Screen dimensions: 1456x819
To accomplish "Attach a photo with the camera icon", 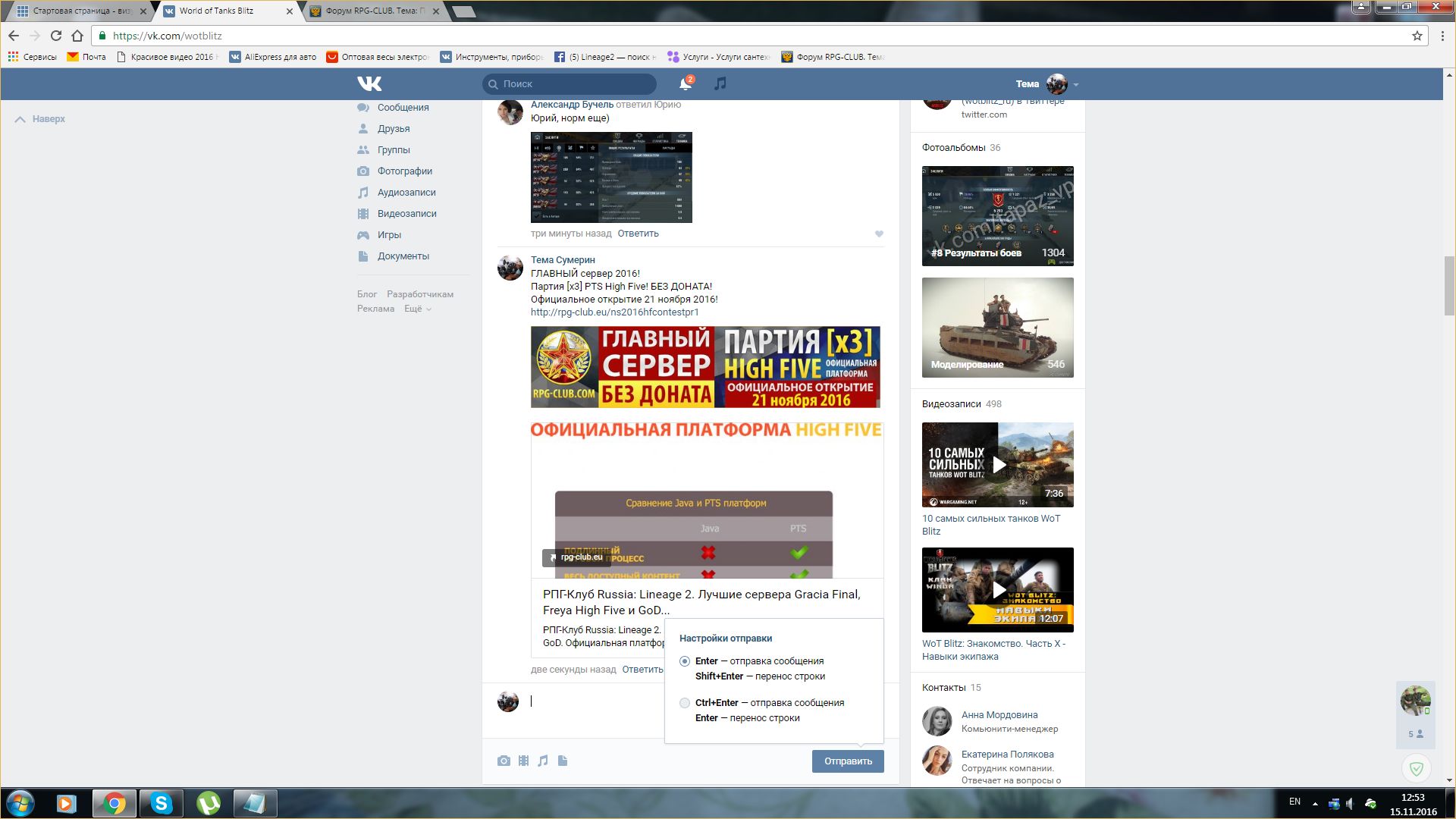I will [x=504, y=761].
